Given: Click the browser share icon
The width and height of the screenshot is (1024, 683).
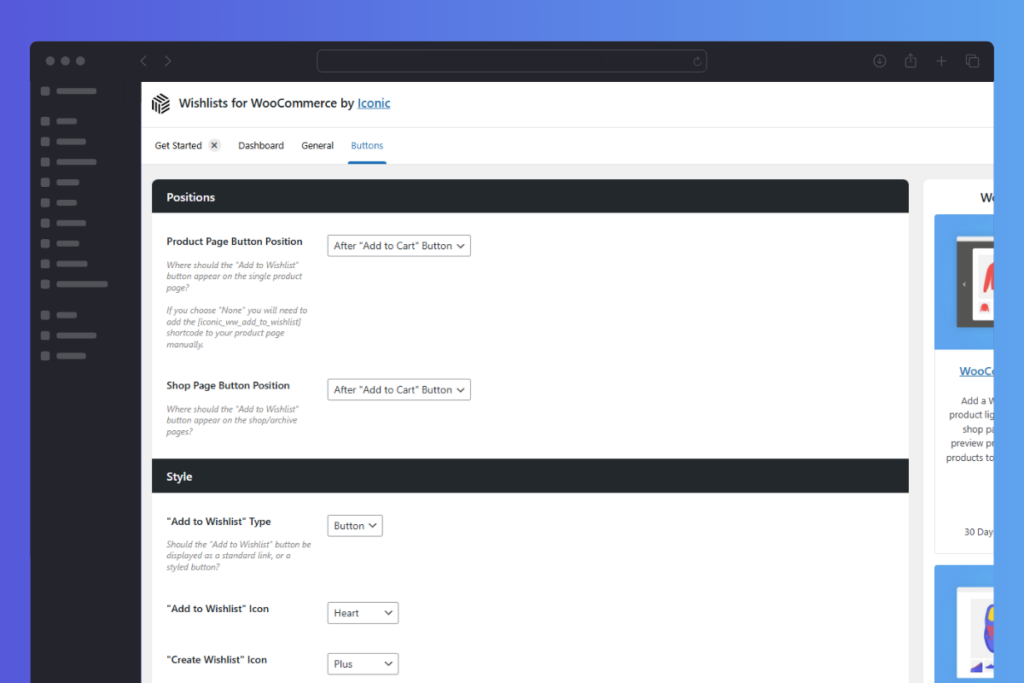Looking at the screenshot, I should (x=910, y=60).
